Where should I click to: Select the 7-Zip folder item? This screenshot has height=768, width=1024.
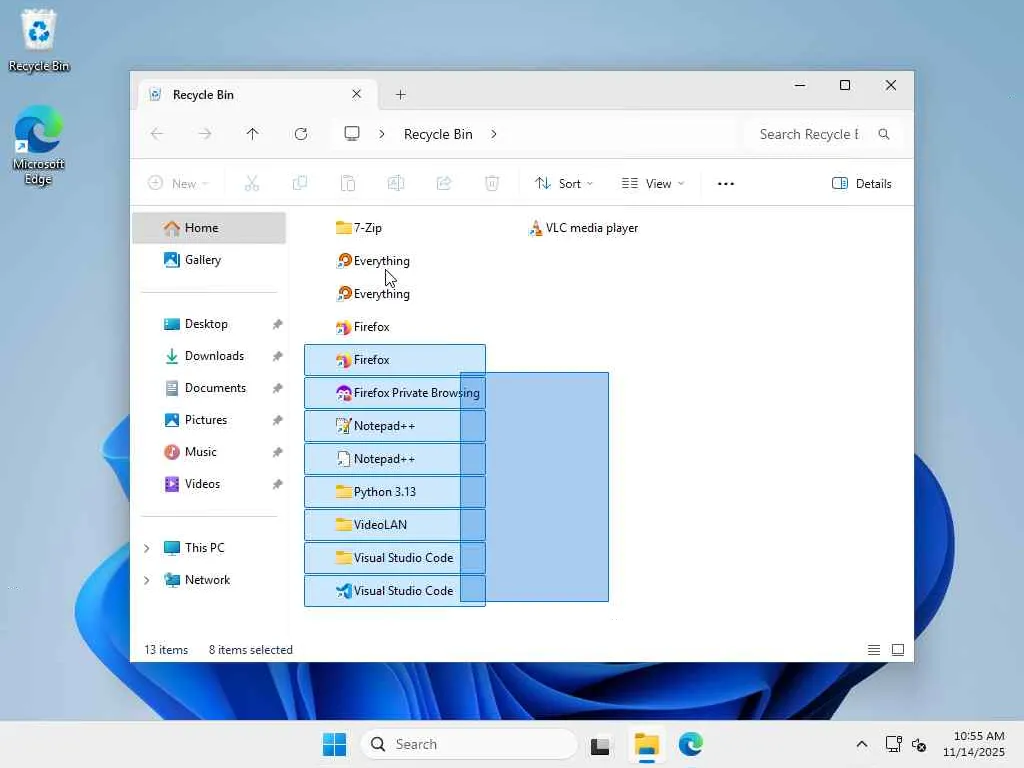pyautogui.click(x=395, y=228)
